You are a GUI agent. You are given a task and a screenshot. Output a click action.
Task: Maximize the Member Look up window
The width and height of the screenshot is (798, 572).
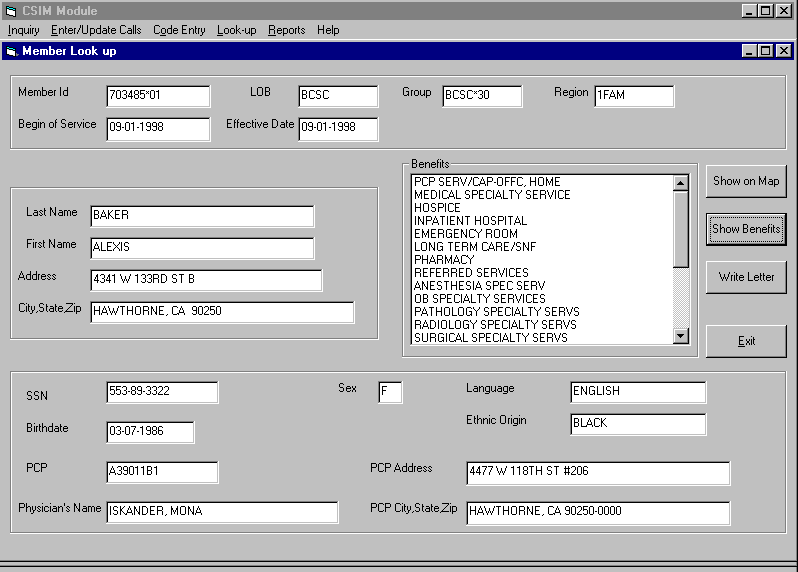765,51
